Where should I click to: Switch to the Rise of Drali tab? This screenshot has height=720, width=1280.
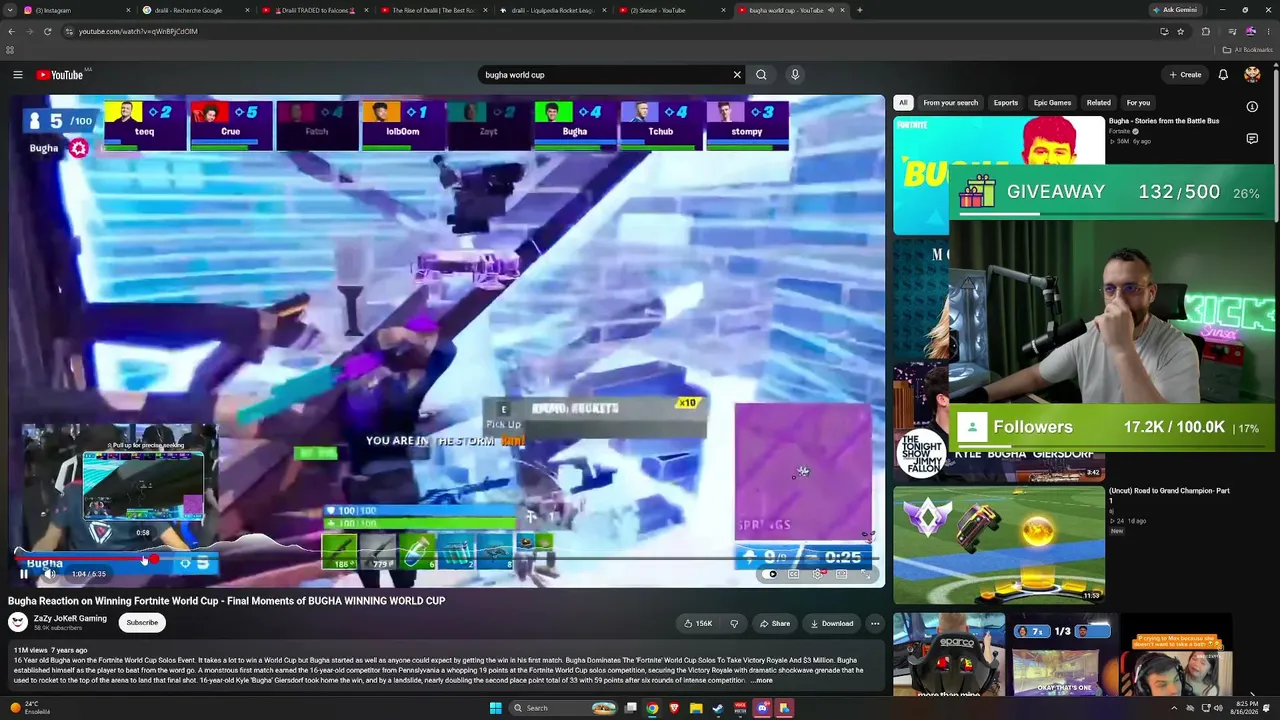pyautogui.click(x=436, y=10)
